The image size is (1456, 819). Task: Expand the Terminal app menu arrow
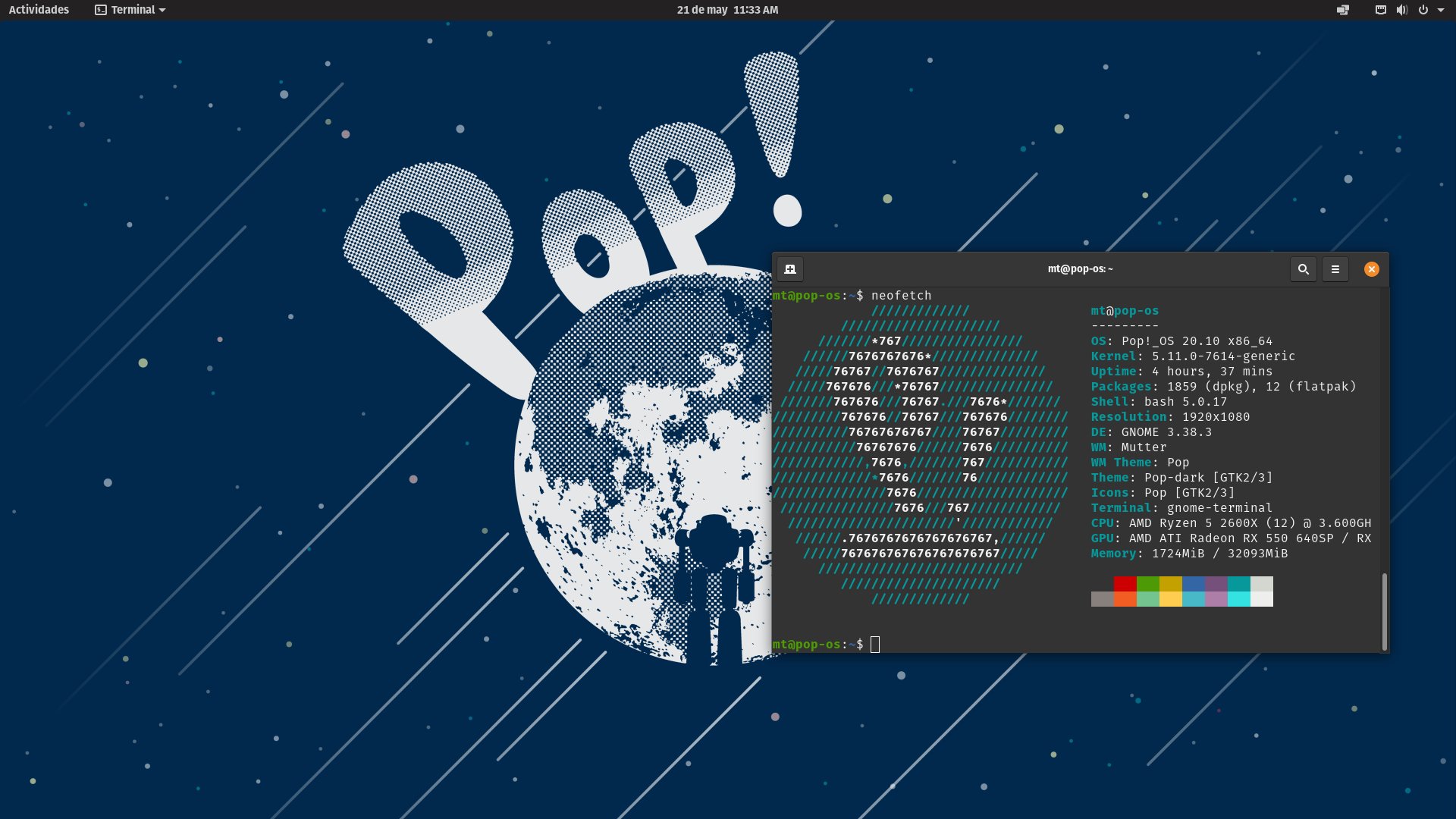(162, 10)
